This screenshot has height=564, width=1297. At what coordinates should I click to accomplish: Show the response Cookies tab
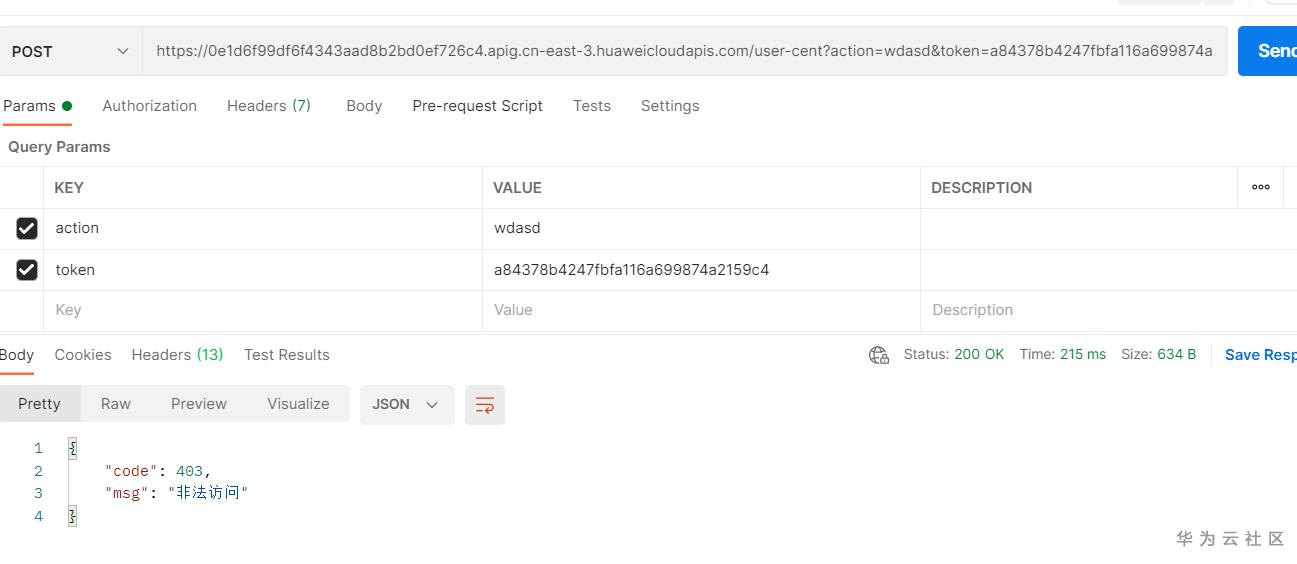(x=83, y=355)
